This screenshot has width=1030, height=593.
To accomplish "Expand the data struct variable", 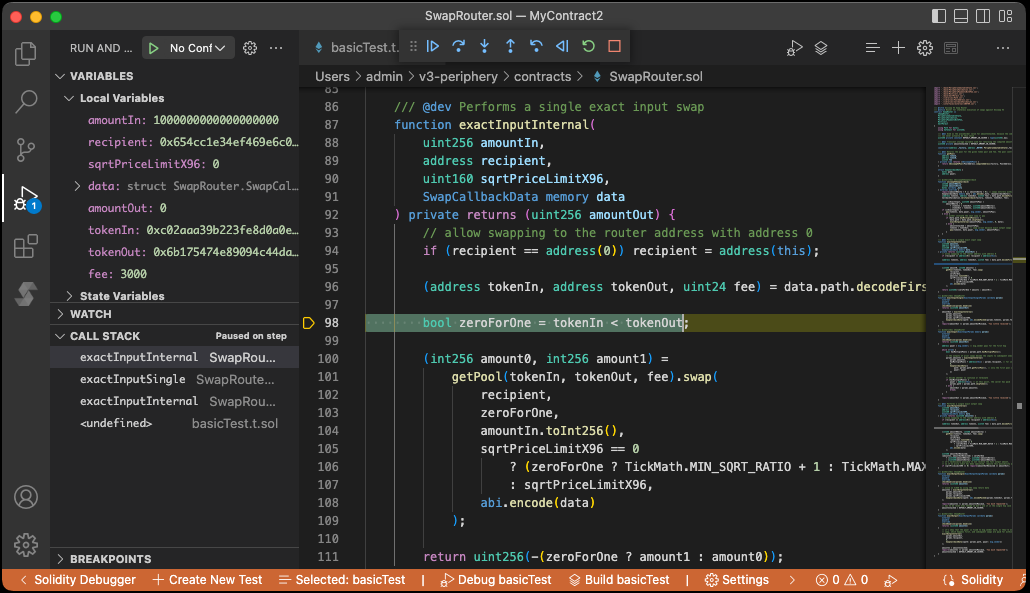I will pos(78,186).
